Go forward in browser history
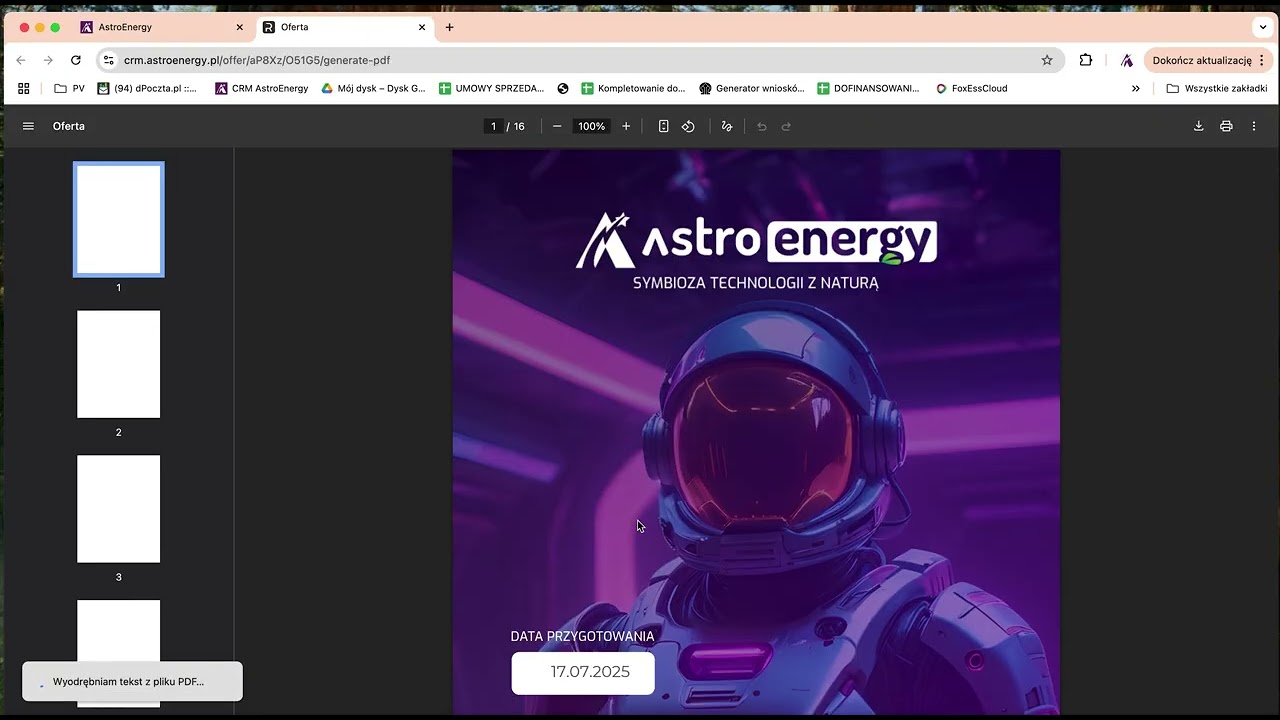 pos(48,60)
